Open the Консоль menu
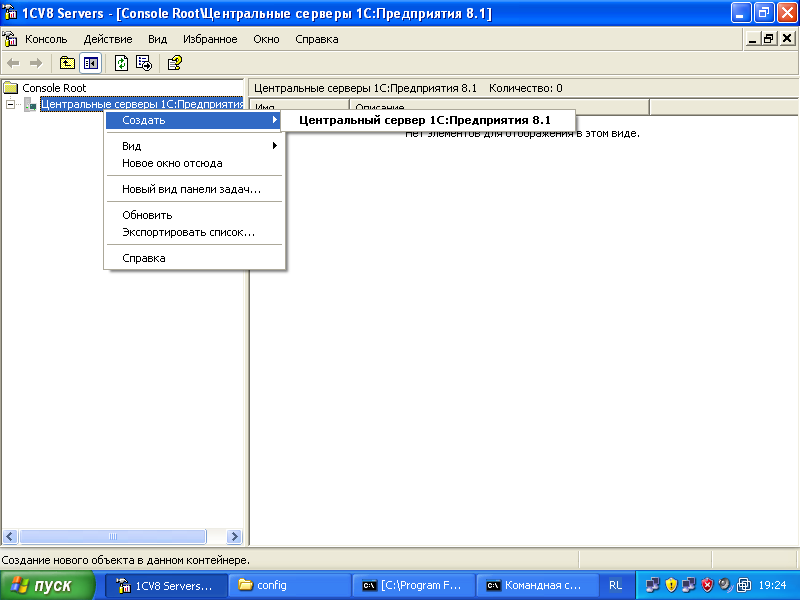Viewport: 800px width, 600px height. click(46, 39)
